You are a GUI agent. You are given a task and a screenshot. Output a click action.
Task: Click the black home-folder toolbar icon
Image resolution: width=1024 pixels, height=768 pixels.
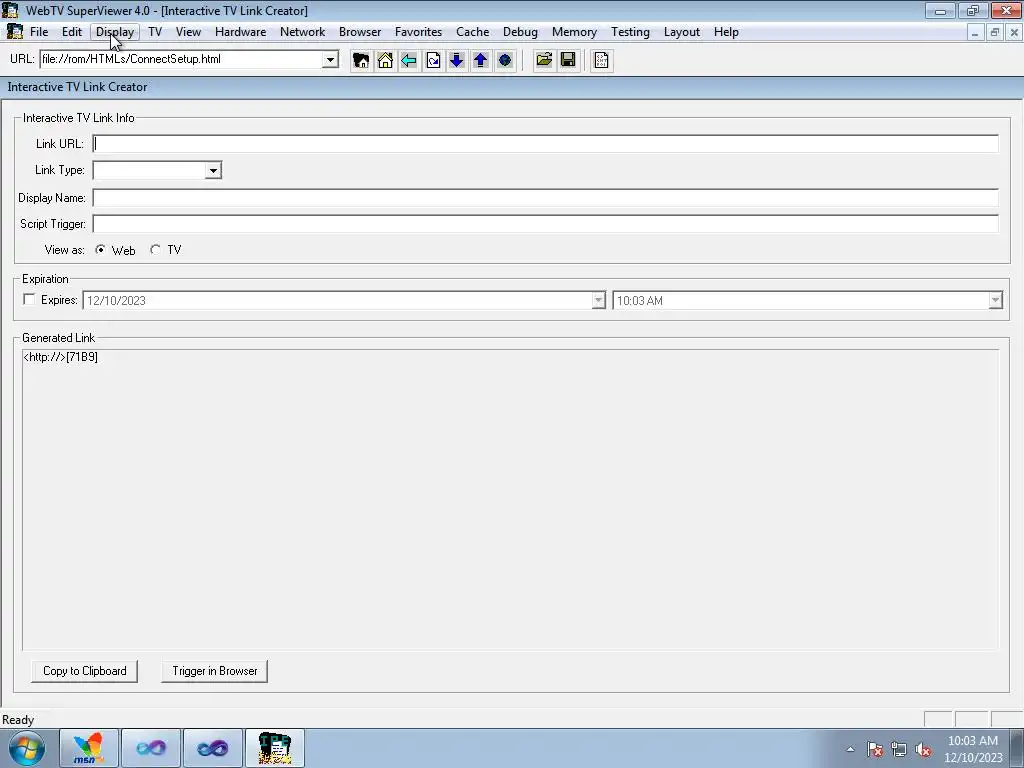360,61
